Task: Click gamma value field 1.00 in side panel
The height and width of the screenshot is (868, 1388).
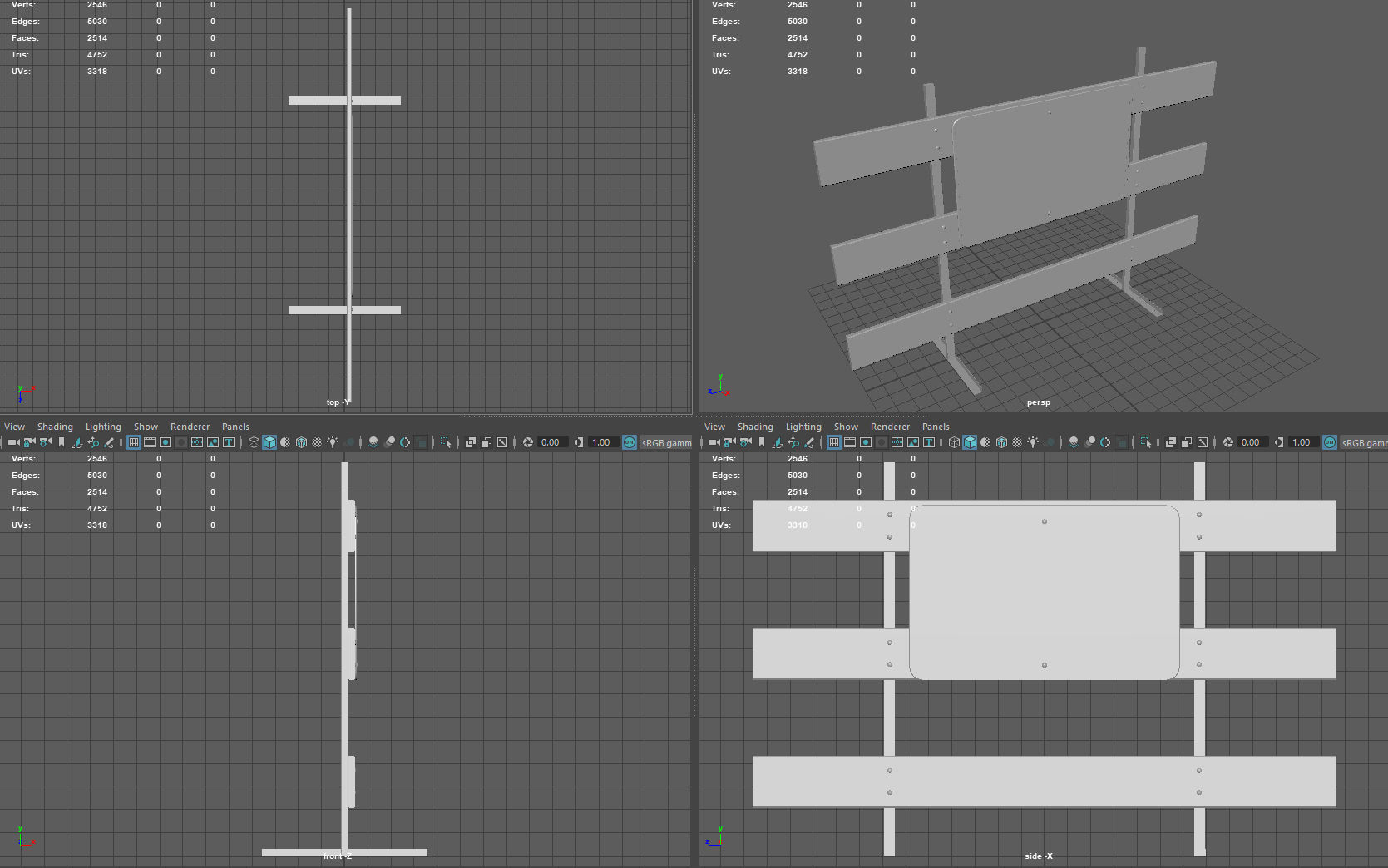Action: pyautogui.click(x=1302, y=442)
